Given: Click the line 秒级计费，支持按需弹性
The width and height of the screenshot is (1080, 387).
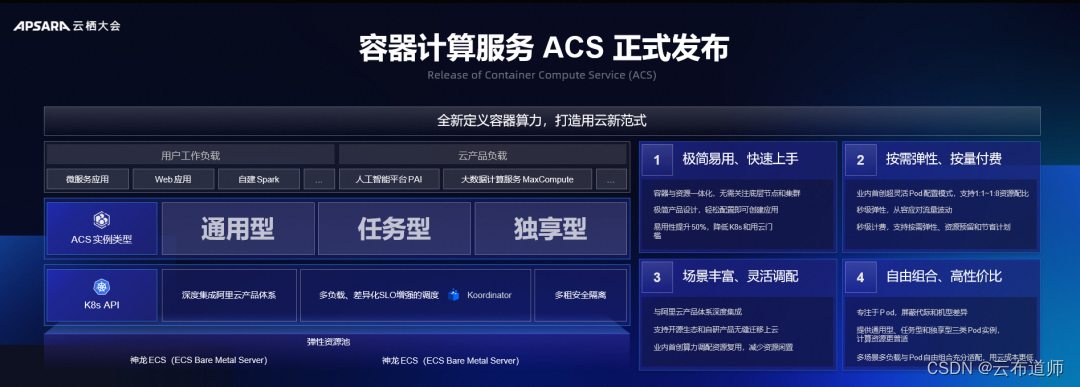Looking at the screenshot, I should [x=933, y=226].
